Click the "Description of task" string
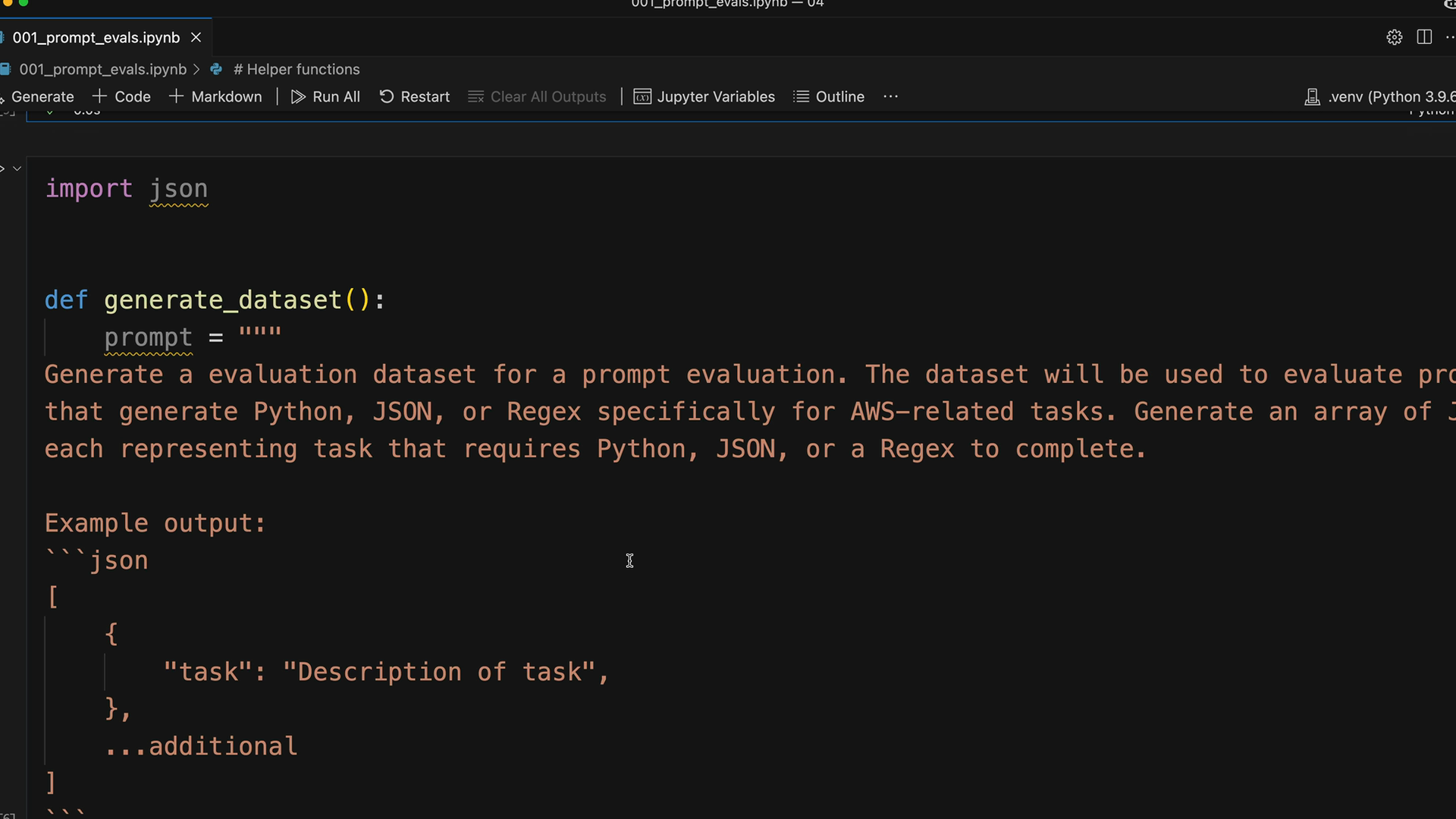This screenshot has height=819, width=1456. 439,672
